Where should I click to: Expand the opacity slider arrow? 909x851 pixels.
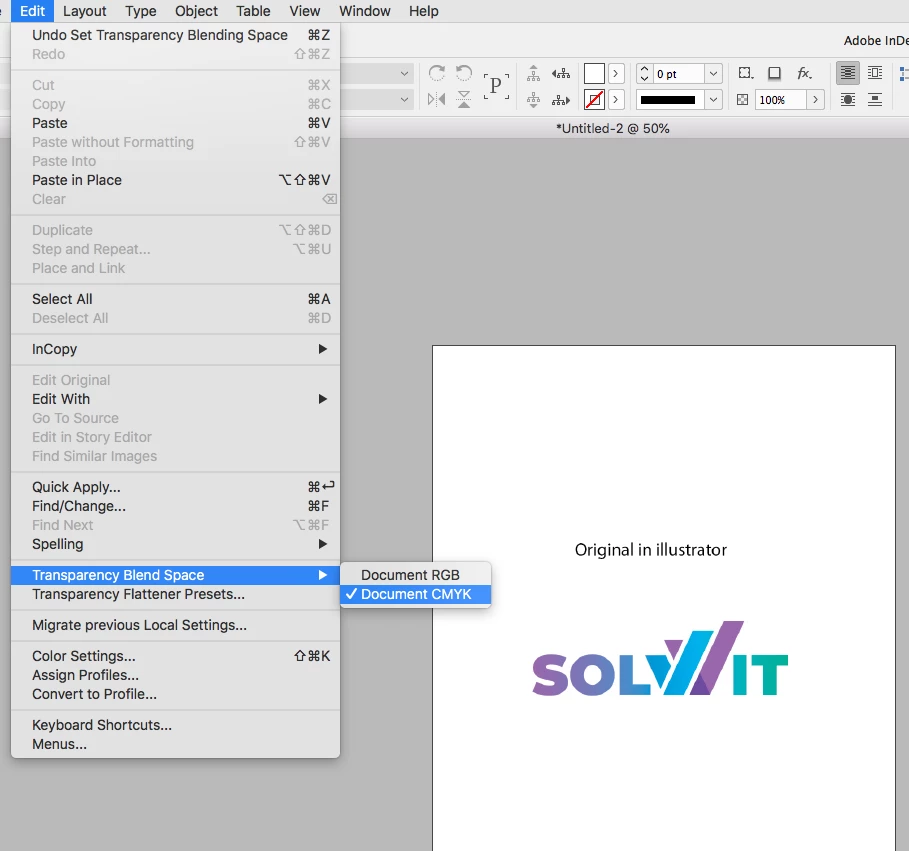pos(816,100)
